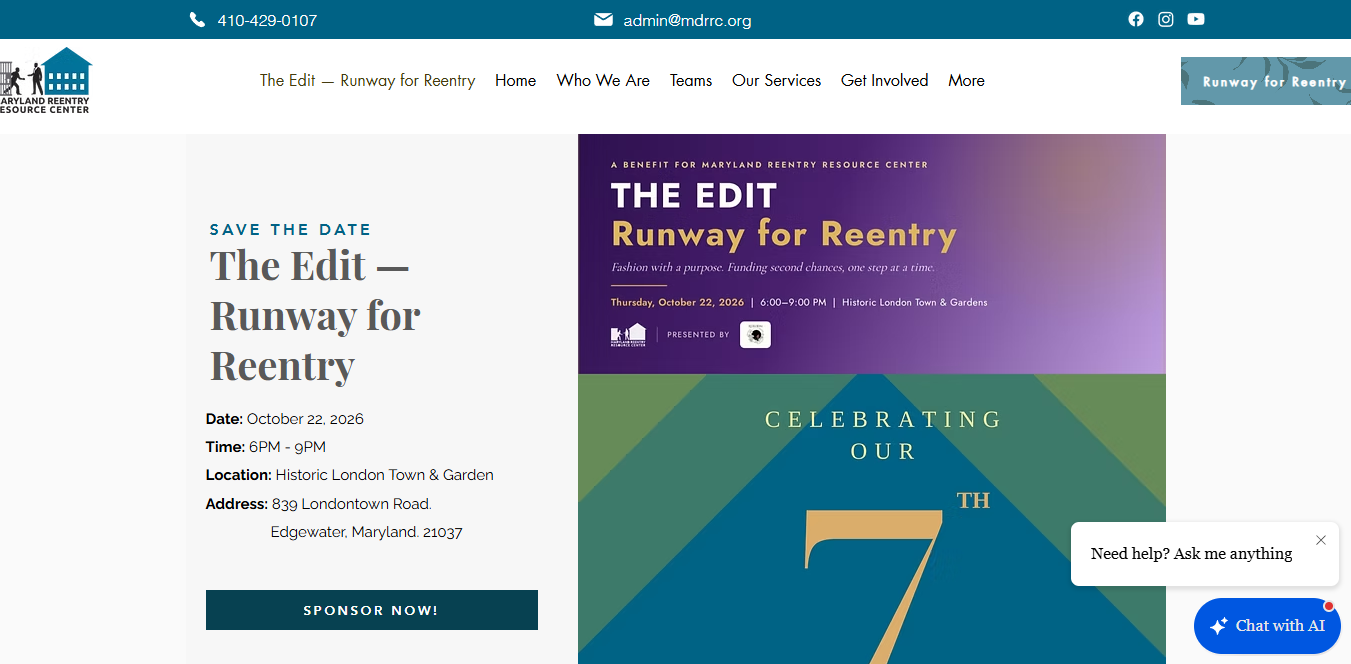Open the Our Services menu

pyautogui.click(x=776, y=80)
